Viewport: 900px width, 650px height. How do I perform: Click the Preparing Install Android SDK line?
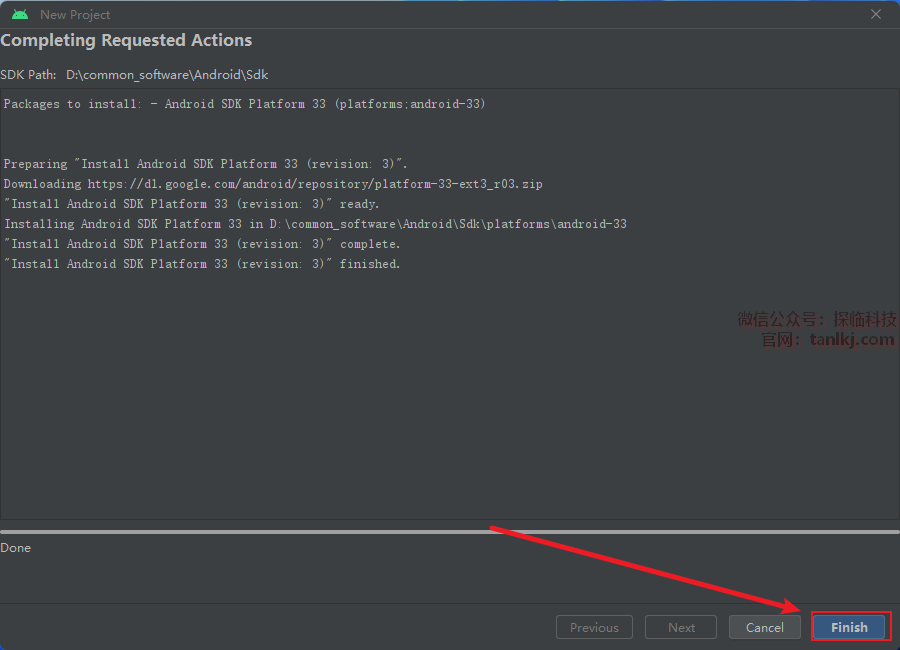[206, 164]
